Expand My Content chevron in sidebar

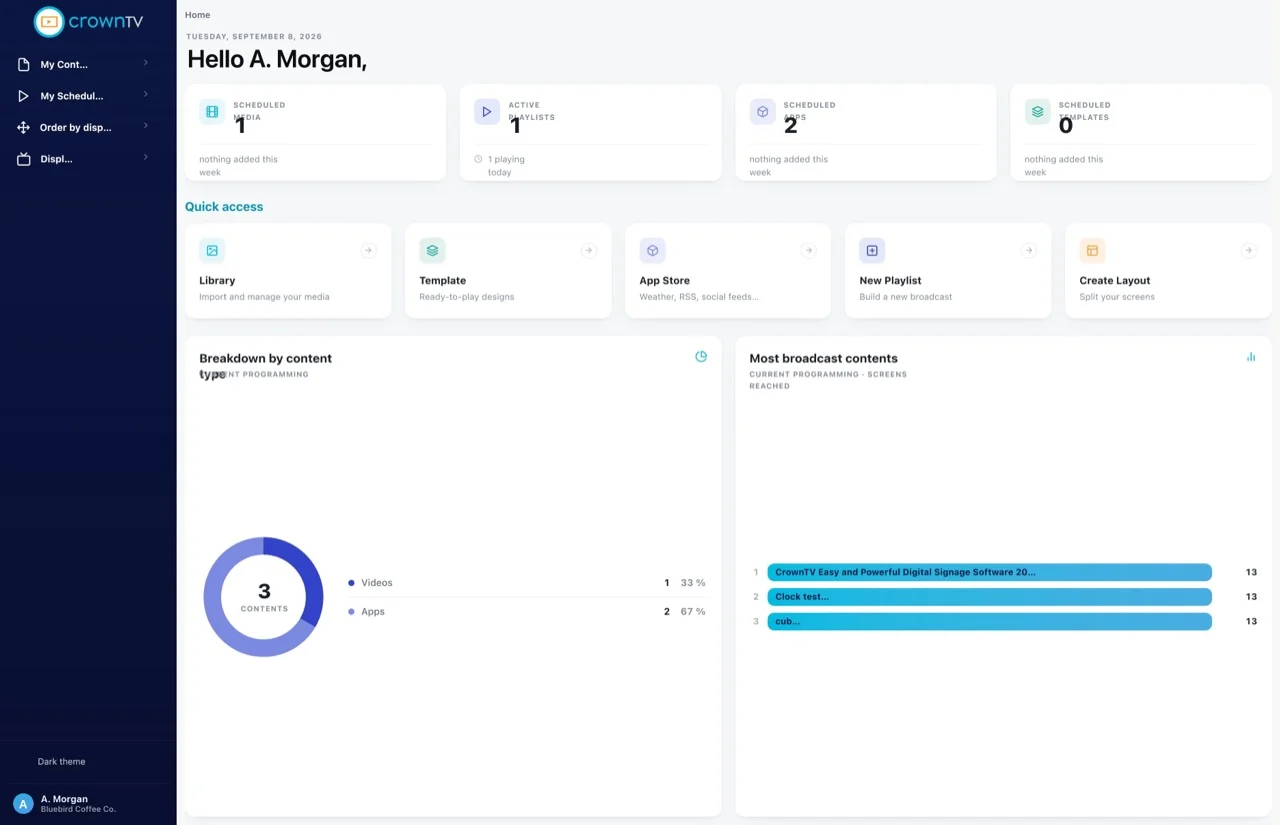click(x=146, y=63)
